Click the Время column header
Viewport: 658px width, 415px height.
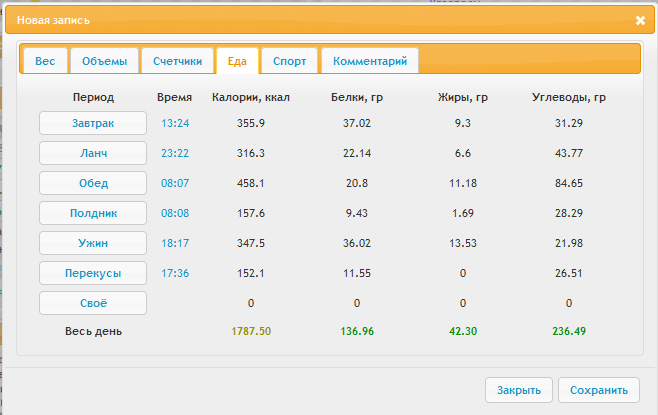tap(175, 97)
